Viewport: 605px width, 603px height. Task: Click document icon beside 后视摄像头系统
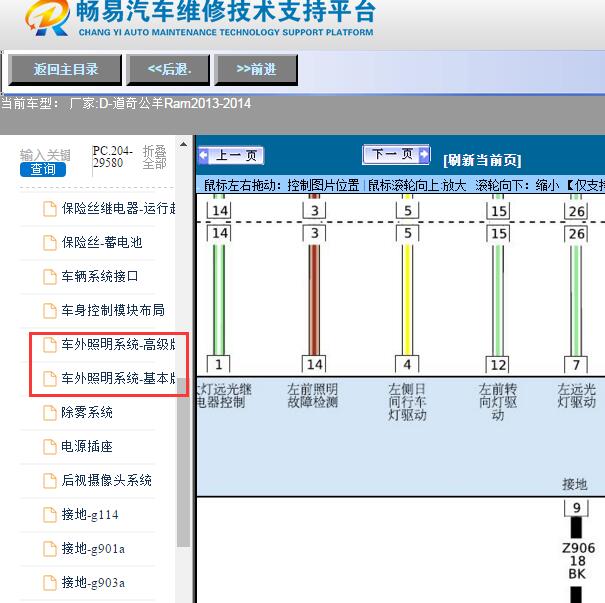tap(49, 481)
